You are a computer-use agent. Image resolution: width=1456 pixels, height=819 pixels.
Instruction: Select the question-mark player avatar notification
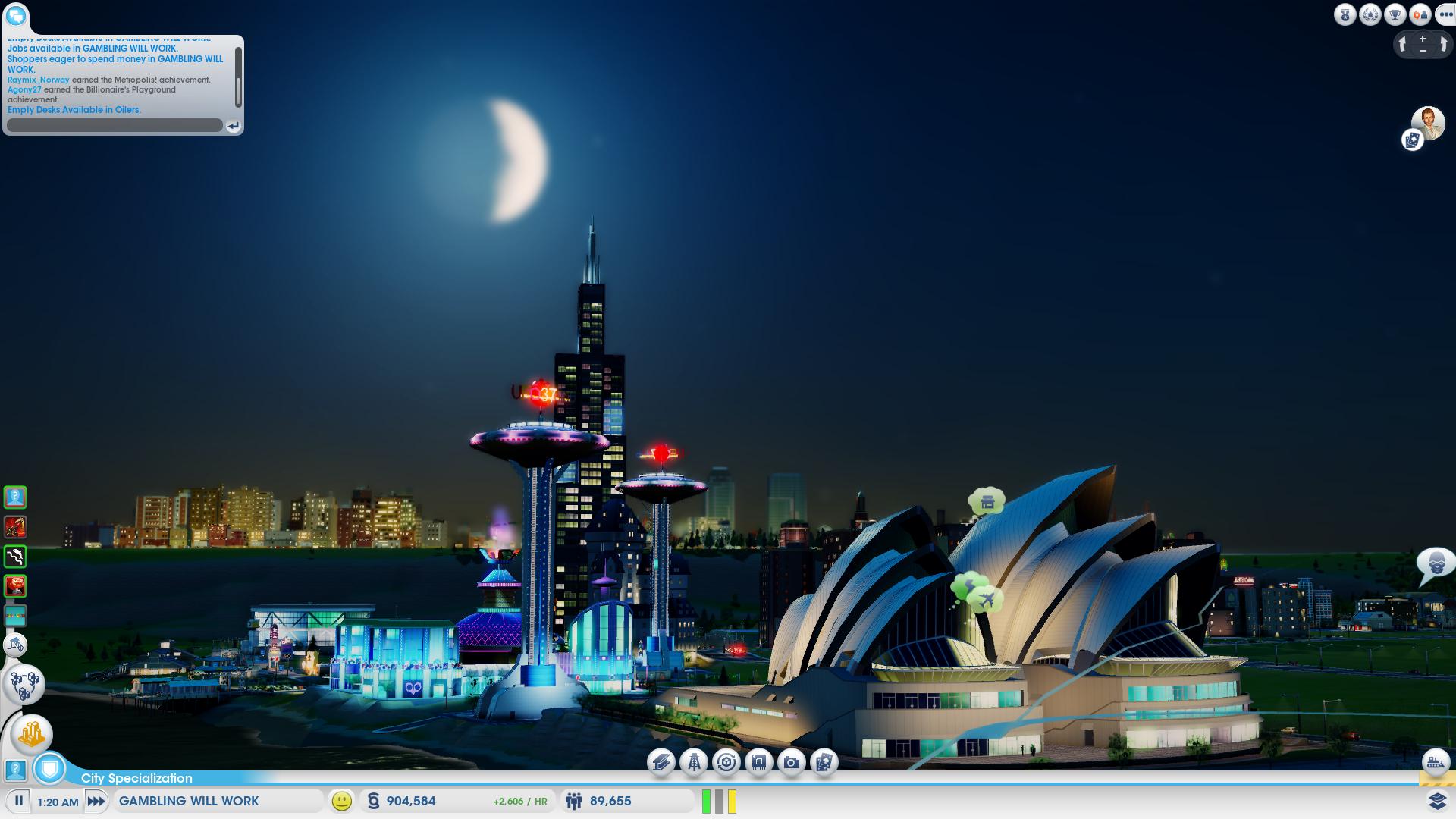pyautogui.click(x=15, y=497)
